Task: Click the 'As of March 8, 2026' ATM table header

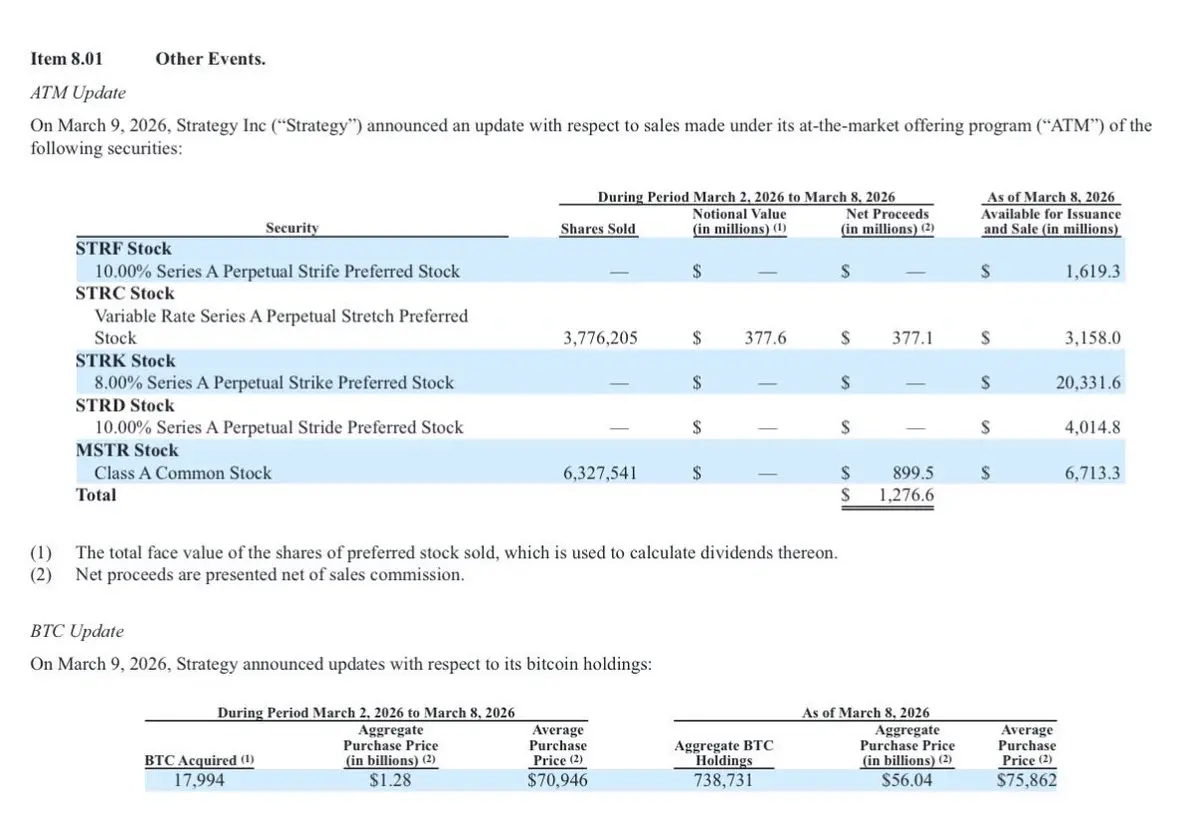Action: click(1051, 197)
